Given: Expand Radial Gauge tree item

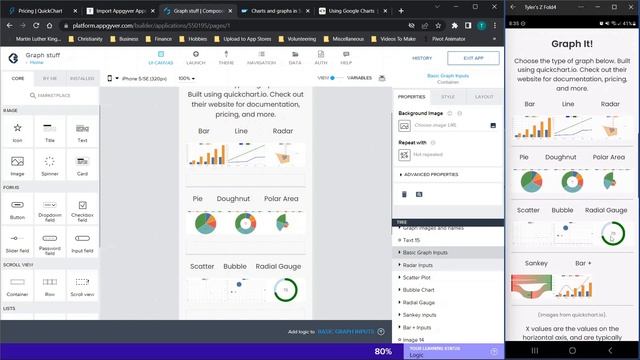Looking at the screenshot, I should pyautogui.click(x=399, y=302).
